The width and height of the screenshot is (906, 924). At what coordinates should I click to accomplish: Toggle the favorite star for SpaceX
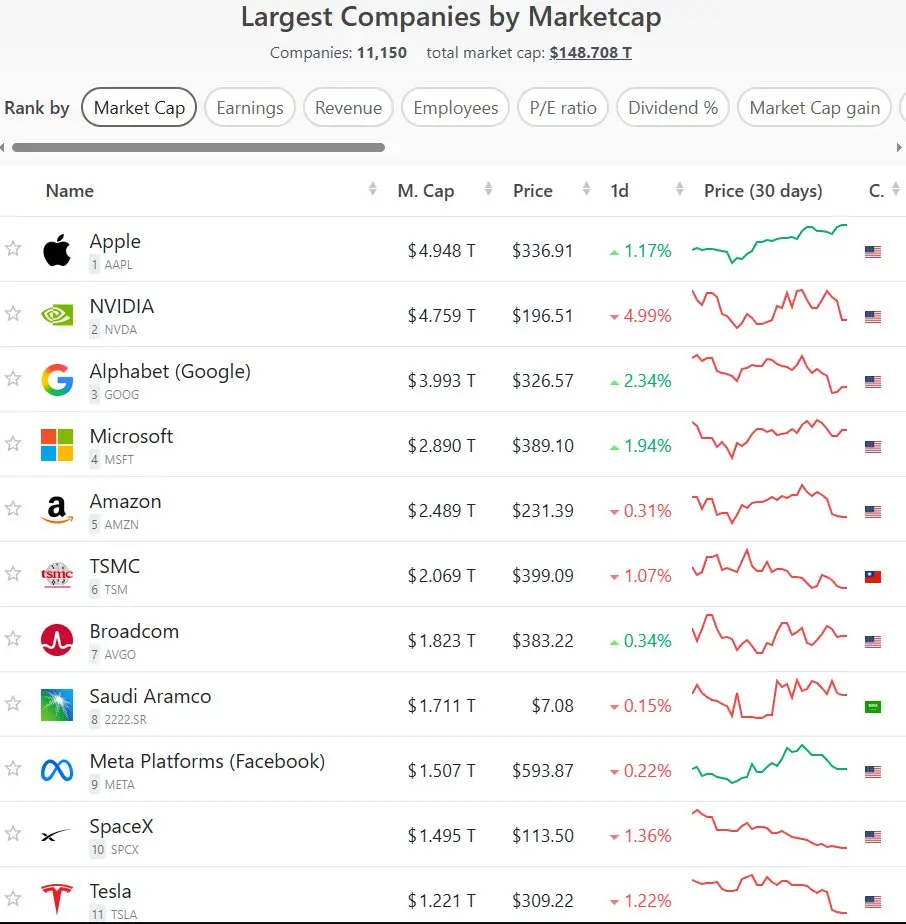13,833
